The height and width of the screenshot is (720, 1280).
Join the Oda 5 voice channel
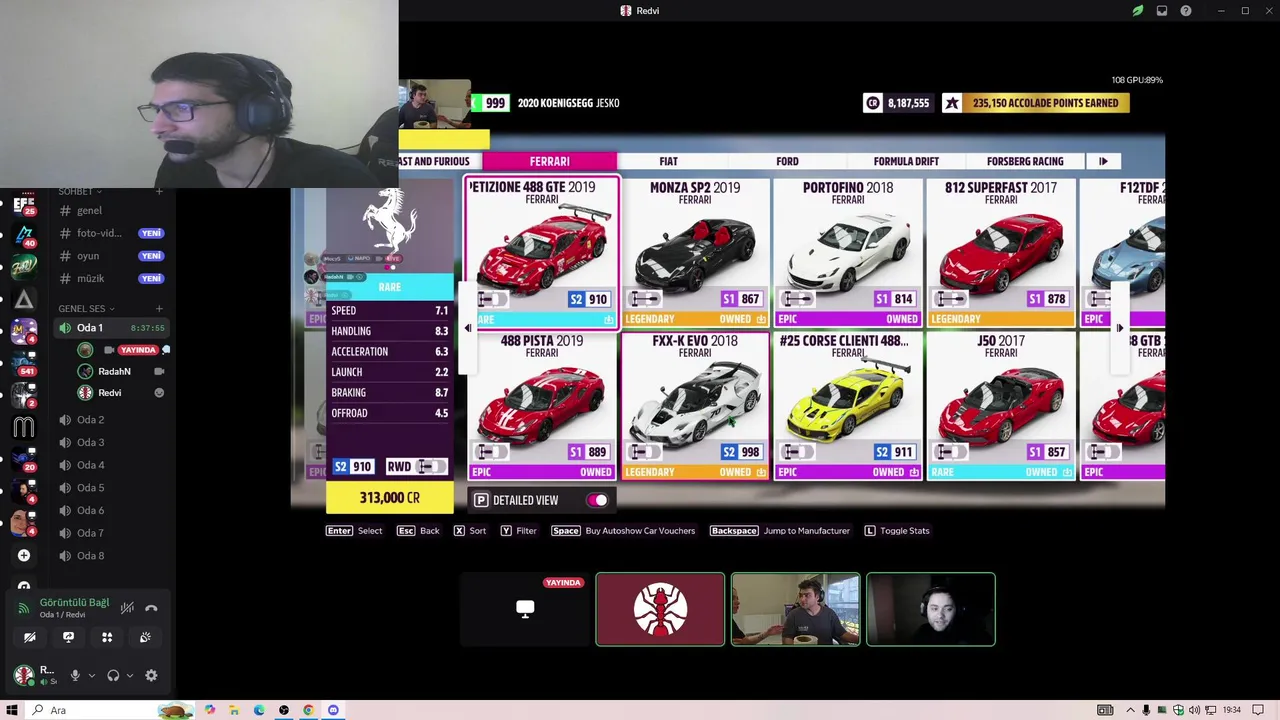110,487
